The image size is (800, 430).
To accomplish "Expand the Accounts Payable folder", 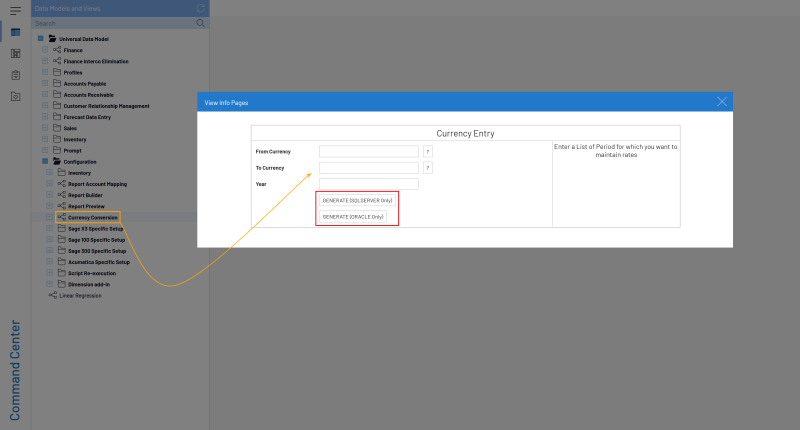I will click(44, 84).
